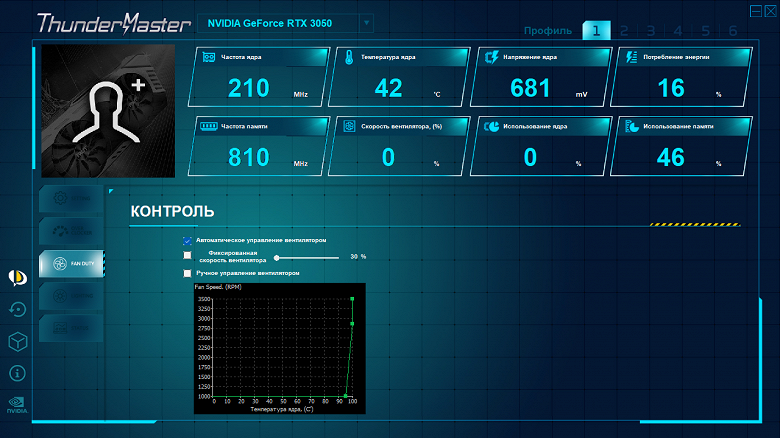Screen dimensions: 780x438
Task: Switch to profile 2
Action: (x=624, y=31)
